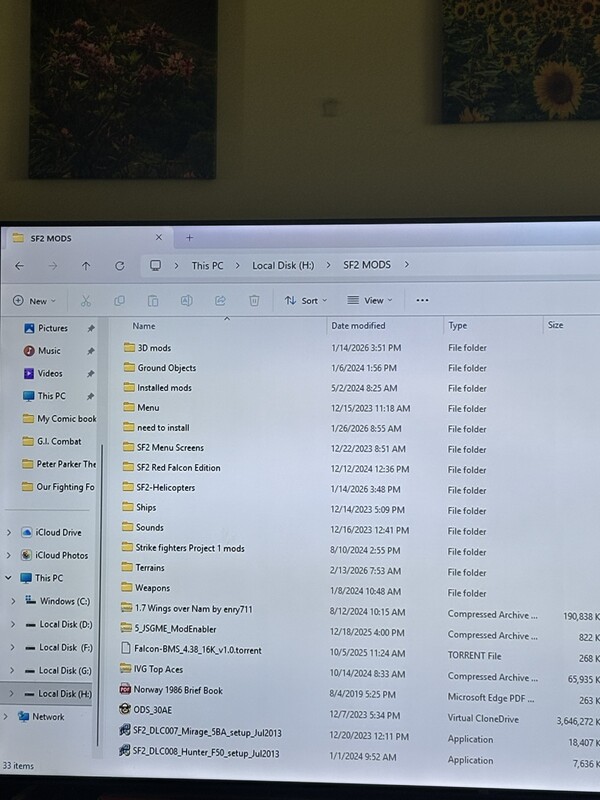Select the IVG Top Aces archive icon
The height and width of the screenshot is (800, 600).
pos(126,668)
